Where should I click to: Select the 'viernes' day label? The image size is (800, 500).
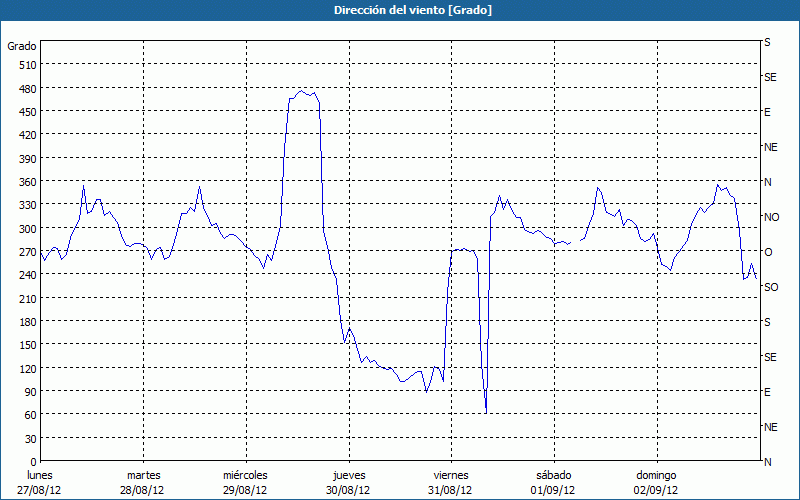click(451, 476)
